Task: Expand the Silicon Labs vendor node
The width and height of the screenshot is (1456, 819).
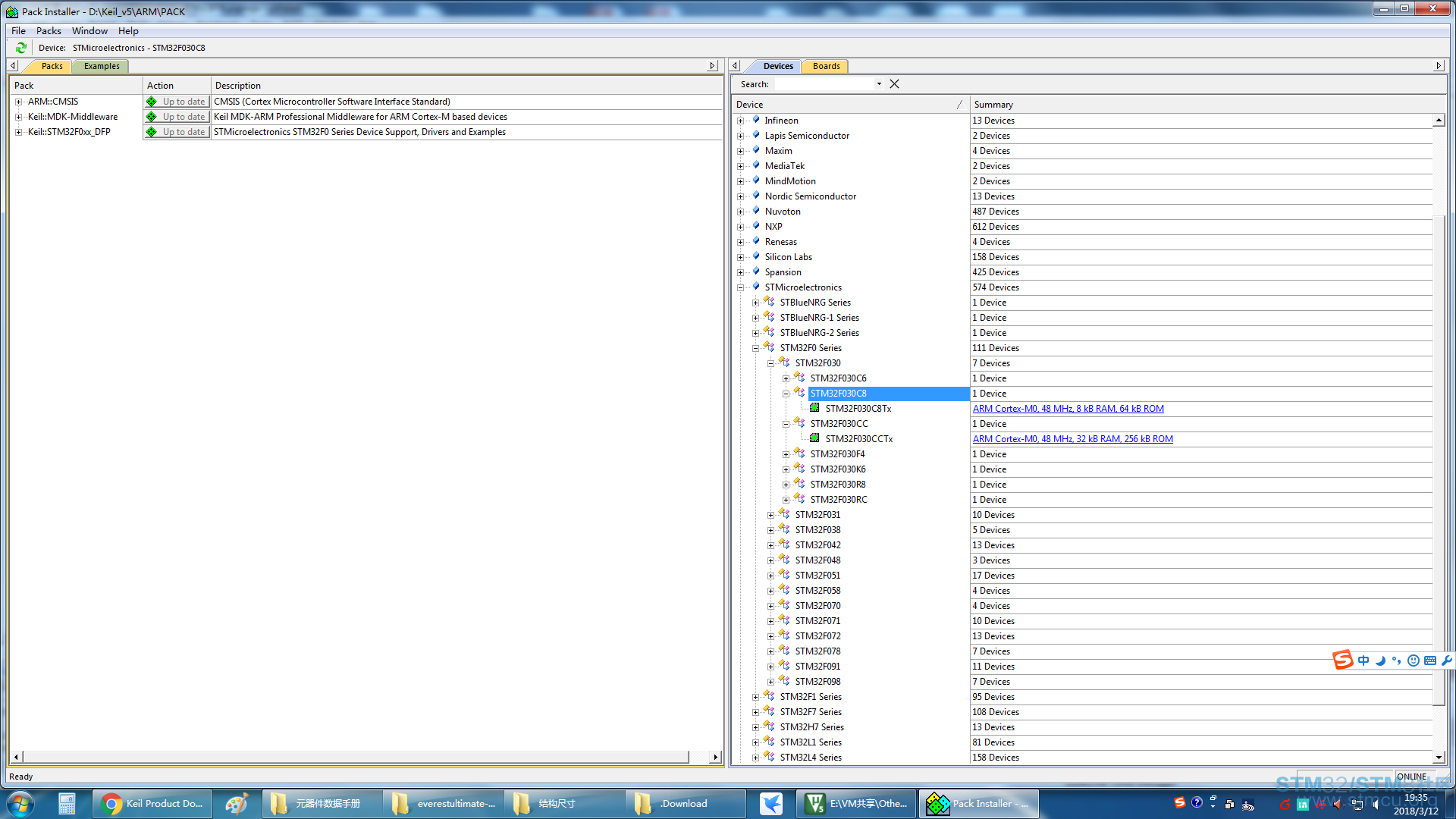Action: 741,257
